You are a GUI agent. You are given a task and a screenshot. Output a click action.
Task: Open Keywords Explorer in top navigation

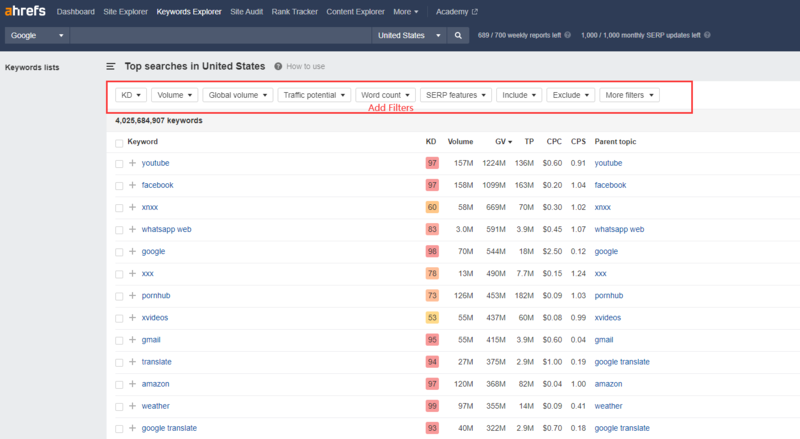click(x=189, y=12)
